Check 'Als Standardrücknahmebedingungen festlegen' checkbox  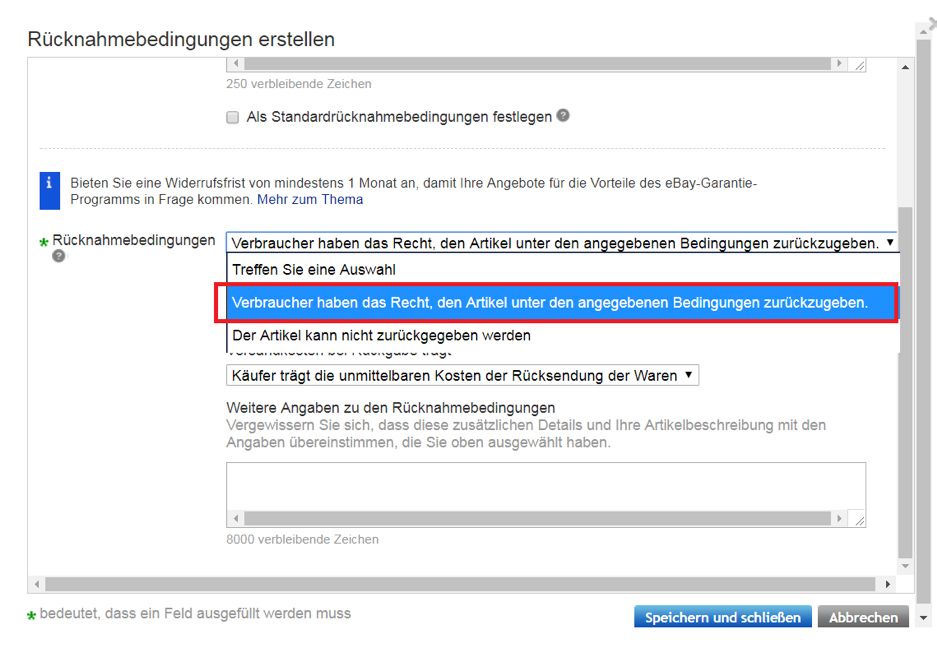[x=232, y=117]
